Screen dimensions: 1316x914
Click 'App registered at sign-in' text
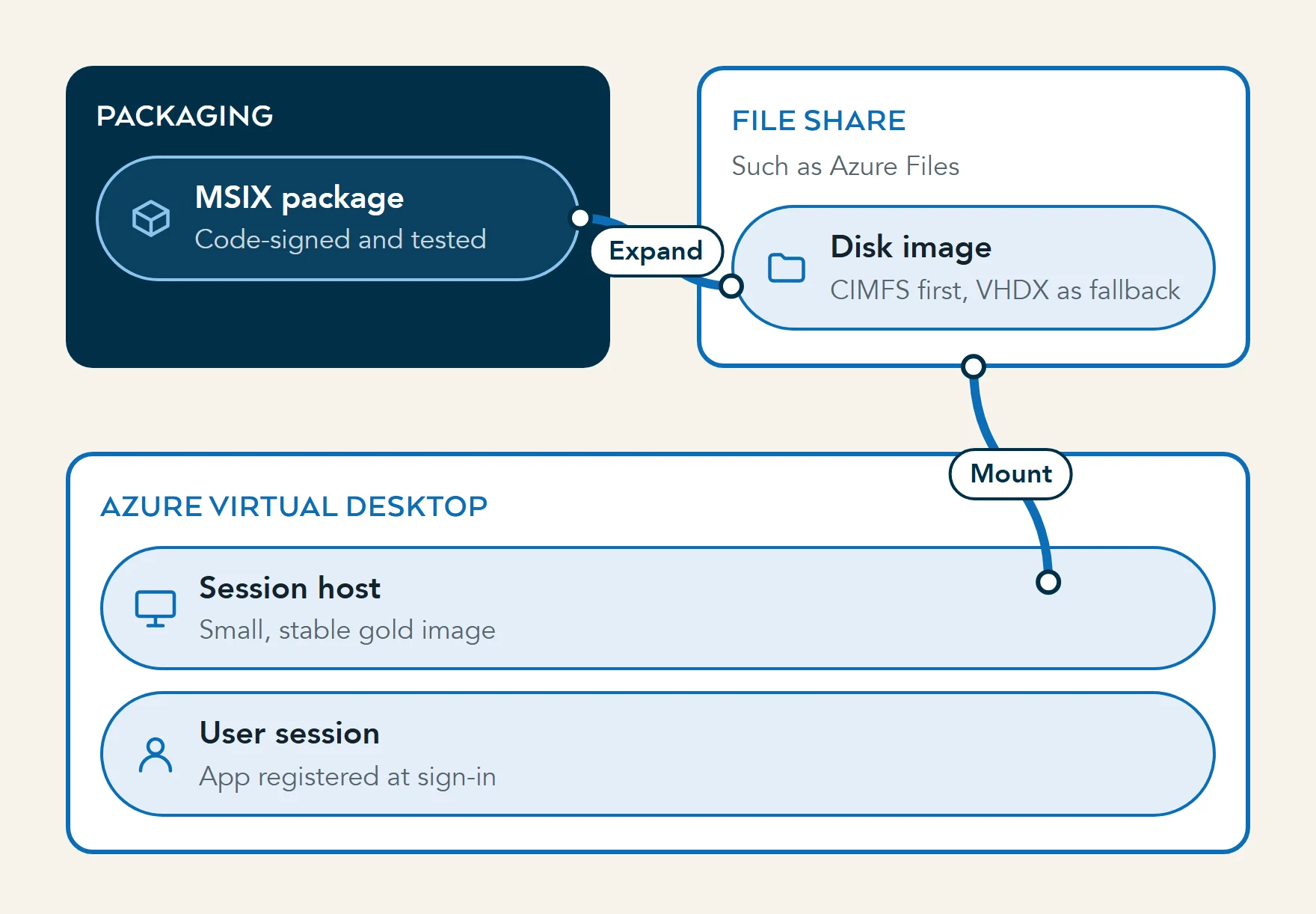[x=348, y=776]
